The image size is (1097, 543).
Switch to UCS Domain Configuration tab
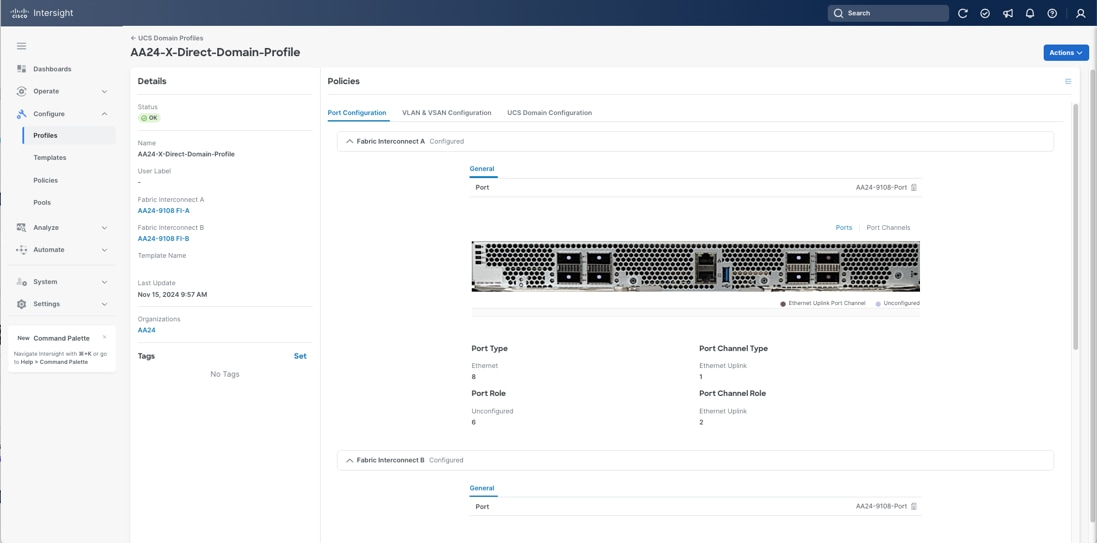pyautogui.click(x=549, y=113)
